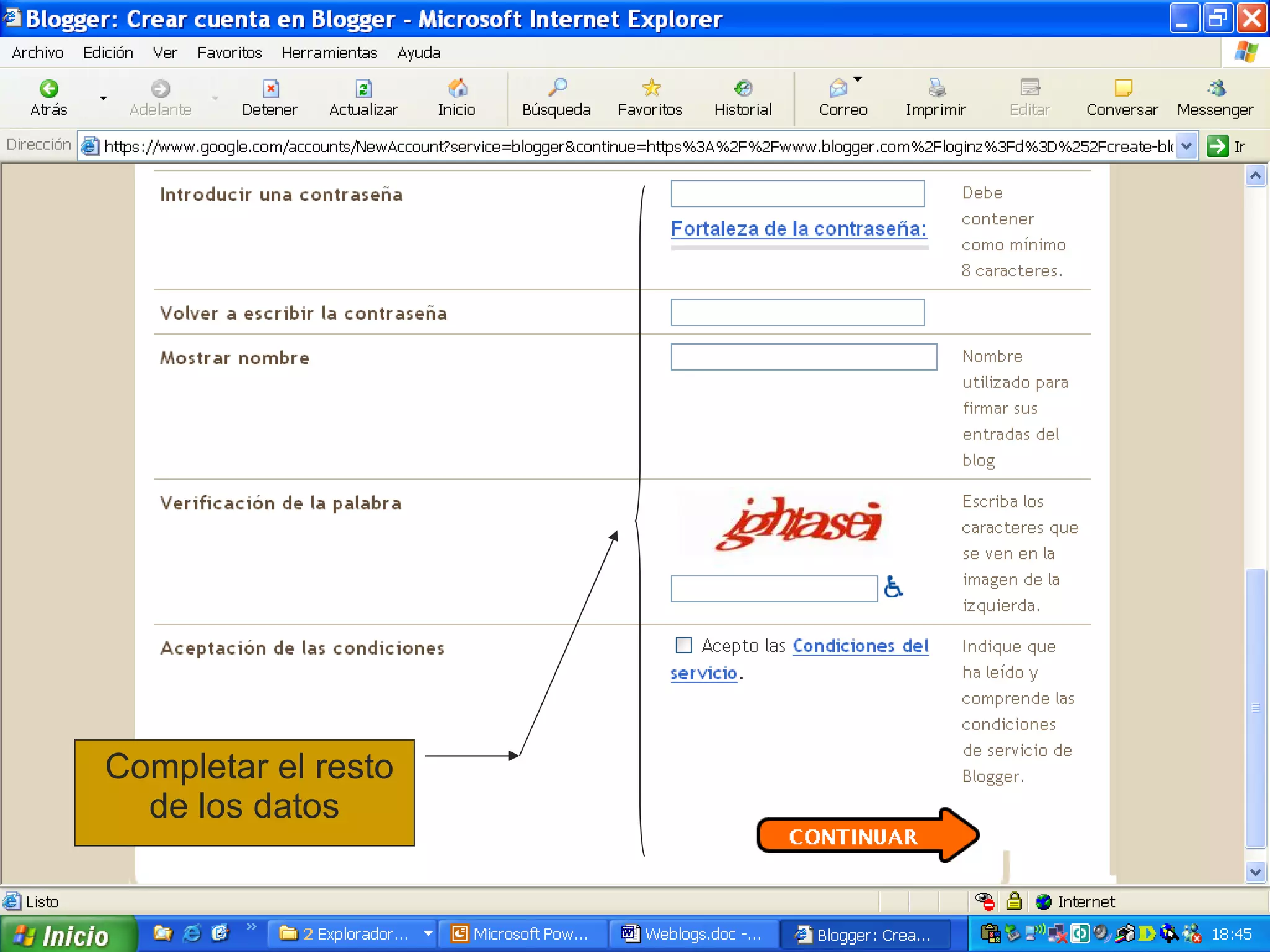This screenshot has width=1270, height=952.
Task: Expand the Quick Launch chevron
Action: pos(251,927)
